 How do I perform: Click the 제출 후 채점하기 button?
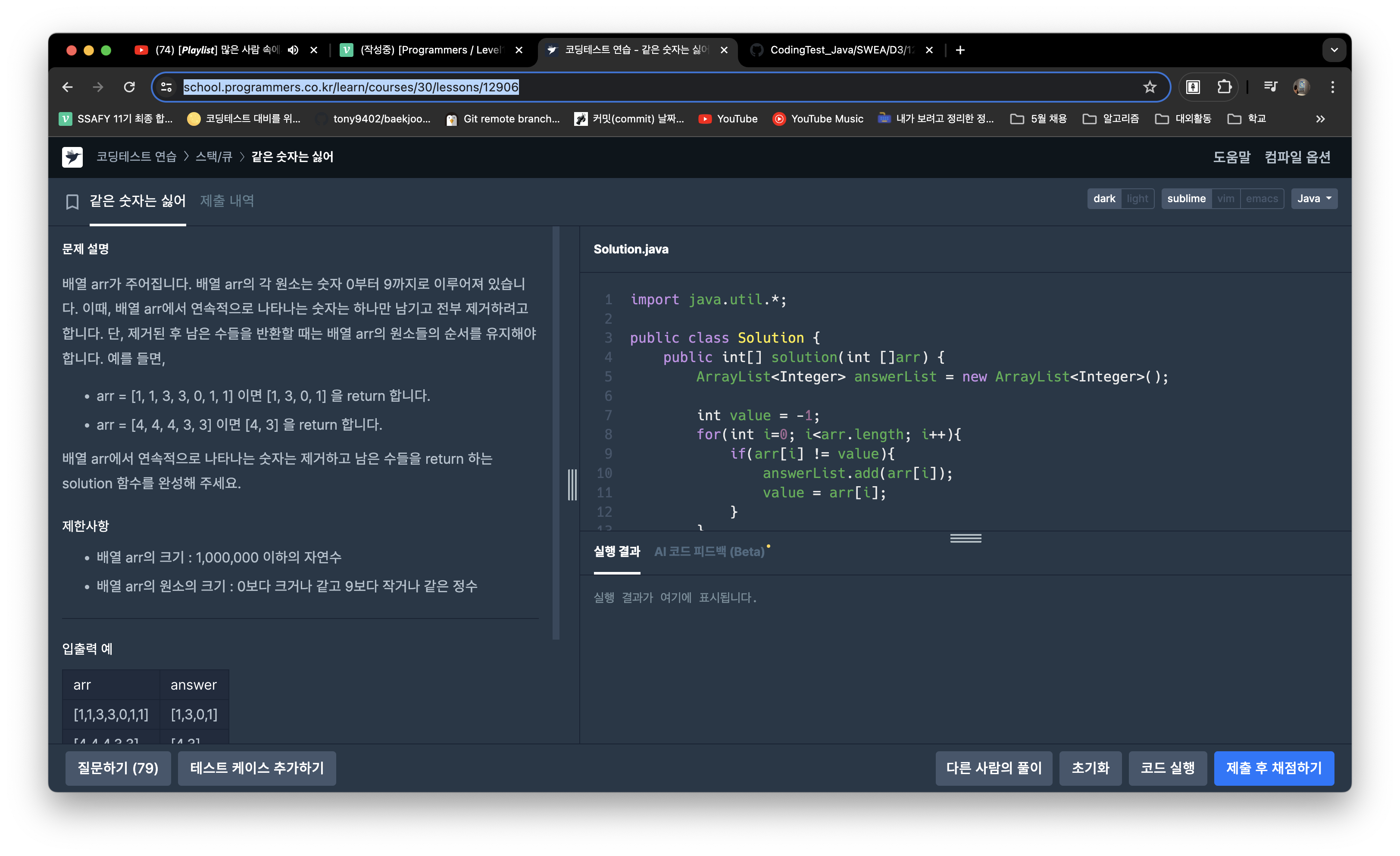1274,768
